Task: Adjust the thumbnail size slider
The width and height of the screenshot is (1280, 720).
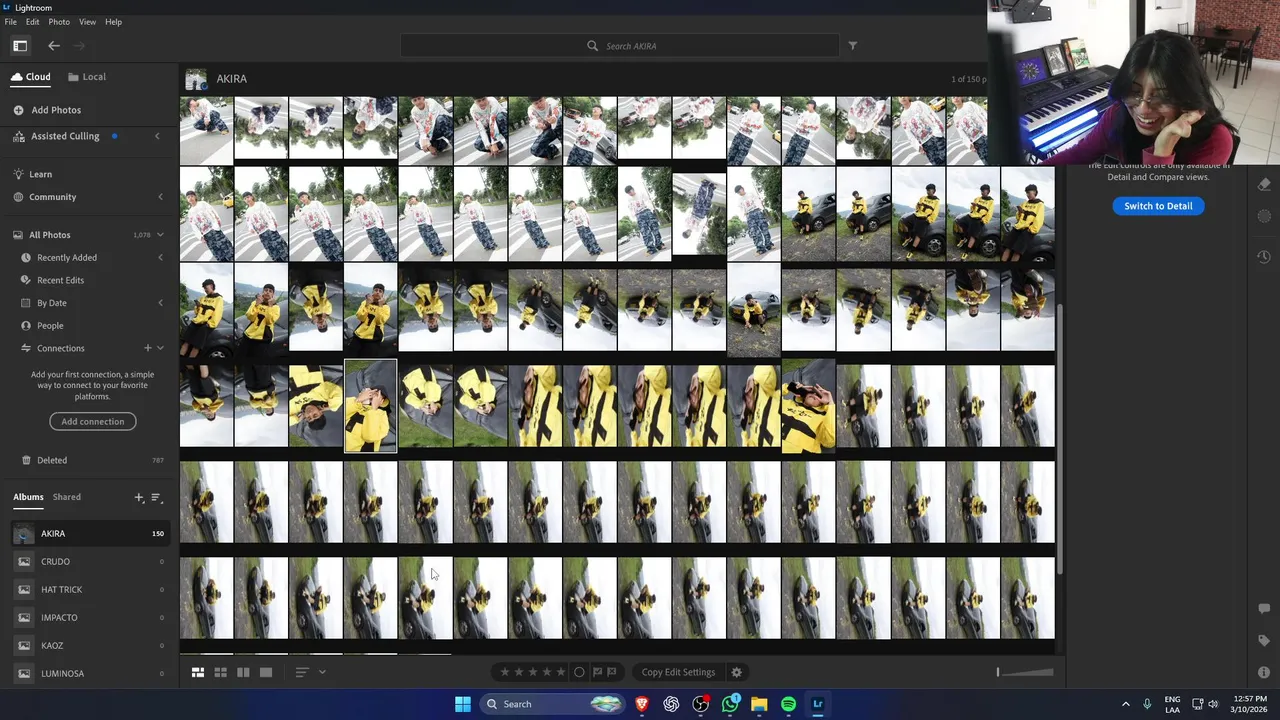Action: tap(1025, 672)
